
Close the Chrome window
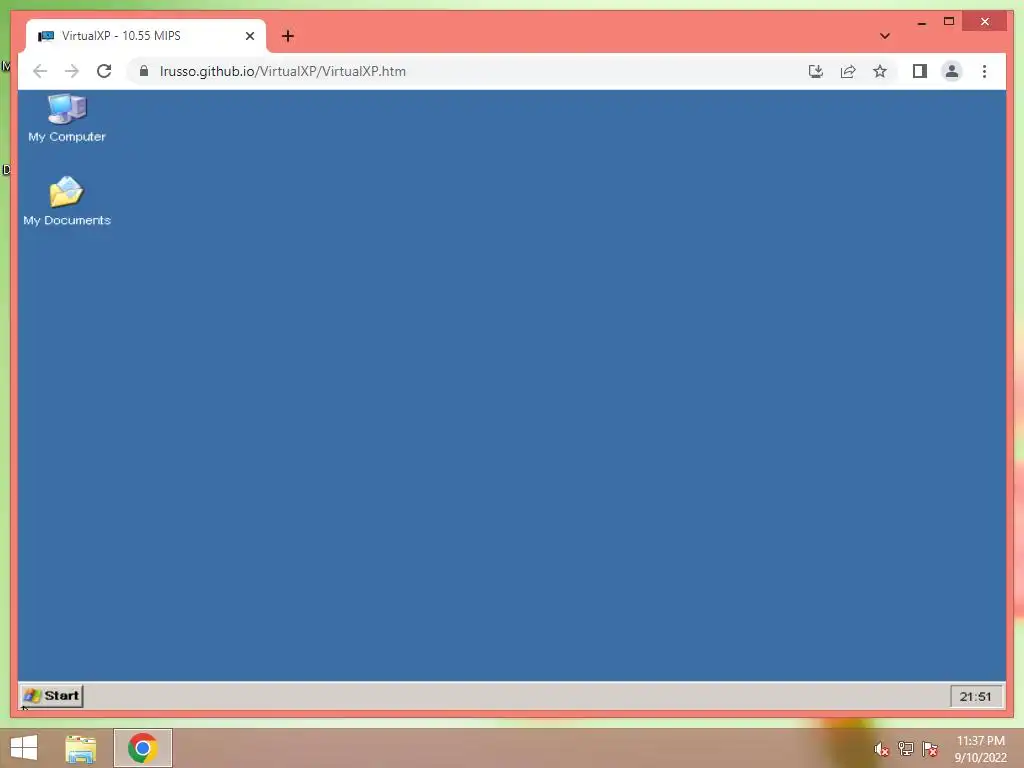pyautogui.click(x=985, y=22)
